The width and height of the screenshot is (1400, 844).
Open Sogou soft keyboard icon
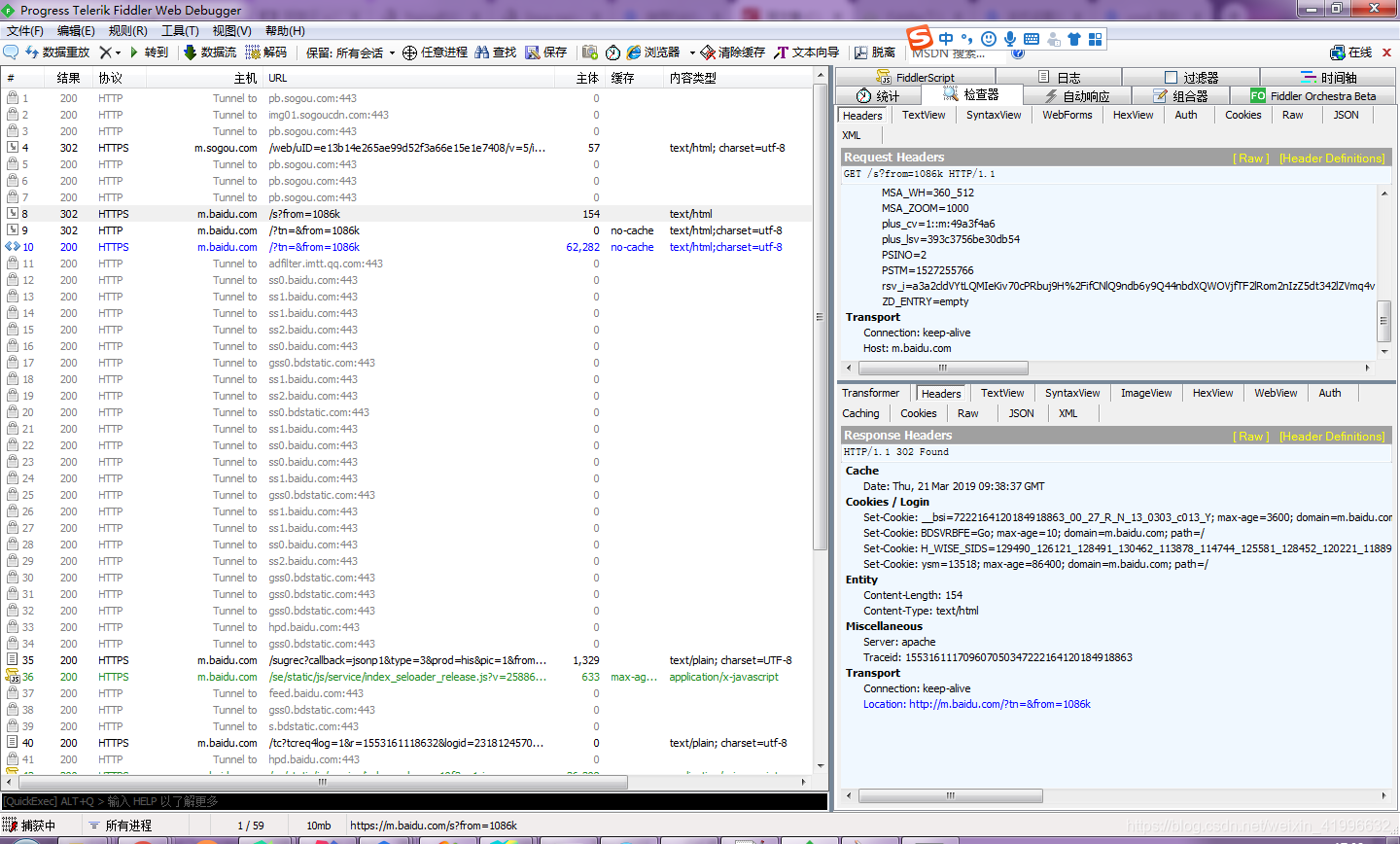click(x=1032, y=39)
